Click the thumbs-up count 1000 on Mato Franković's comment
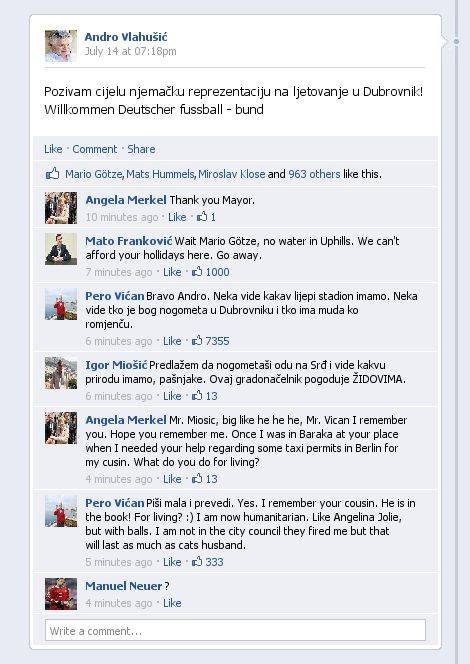470x664 pixels. pyautogui.click(x=210, y=272)
